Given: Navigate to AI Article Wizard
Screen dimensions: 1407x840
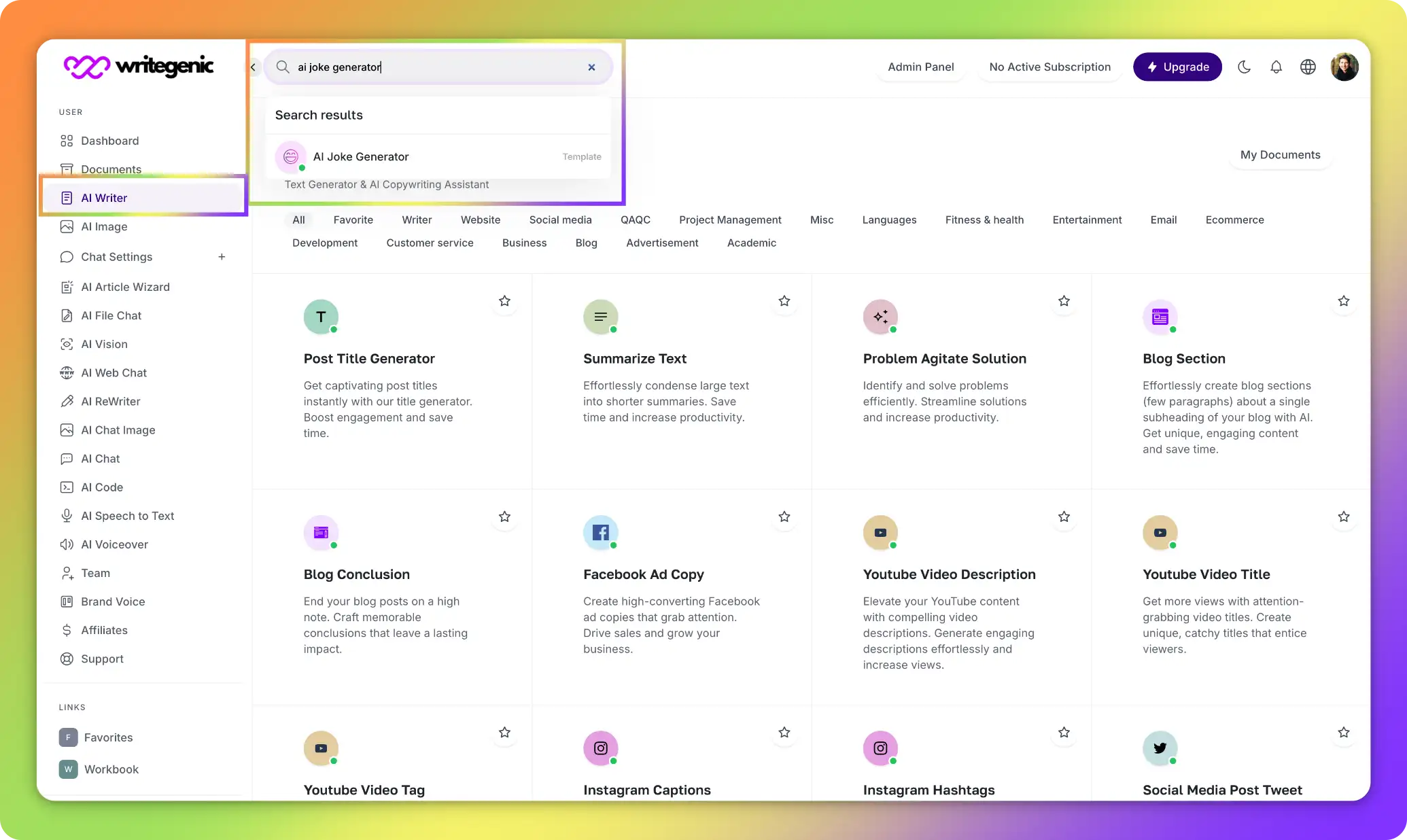Looking at the screenshot, I should (125, 286).
